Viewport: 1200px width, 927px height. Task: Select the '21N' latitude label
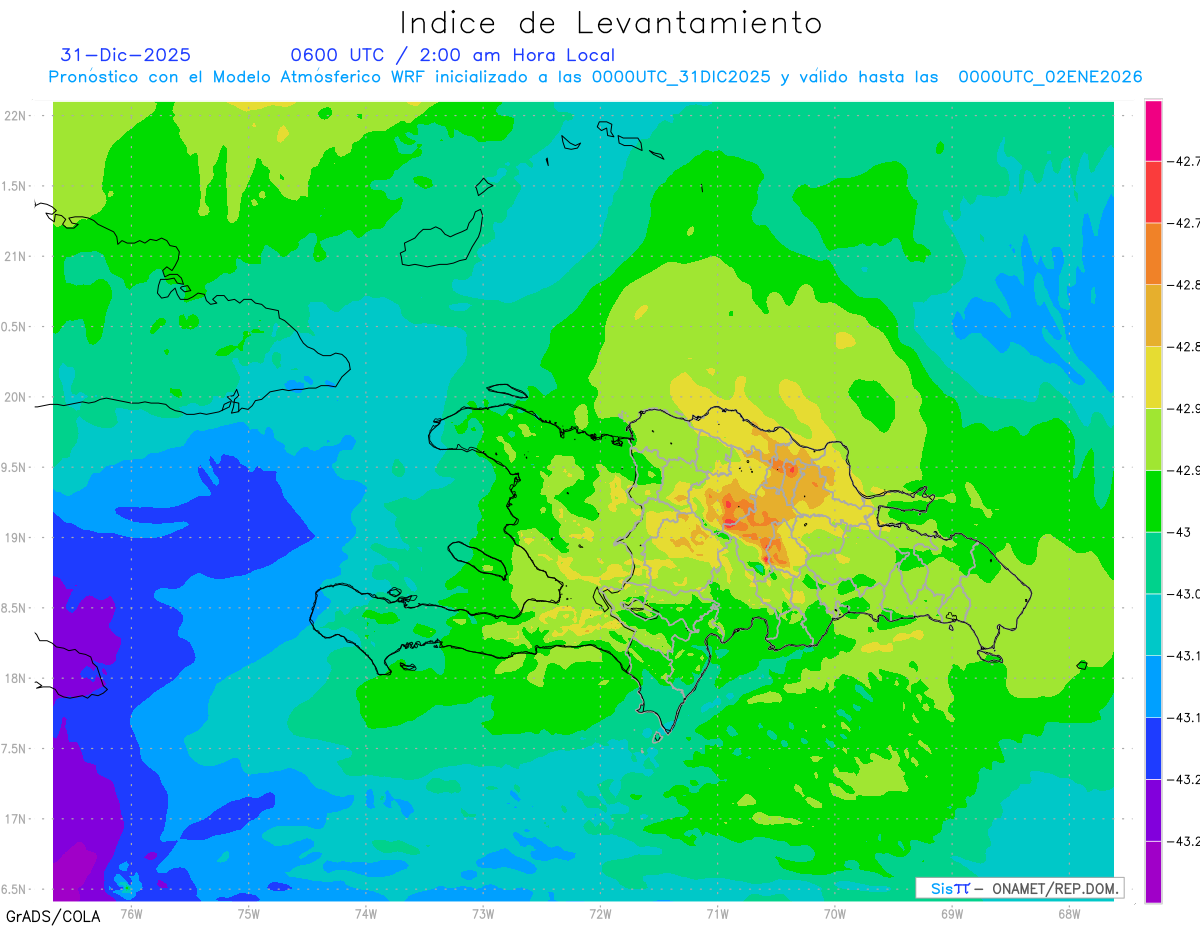click(15, 256)
